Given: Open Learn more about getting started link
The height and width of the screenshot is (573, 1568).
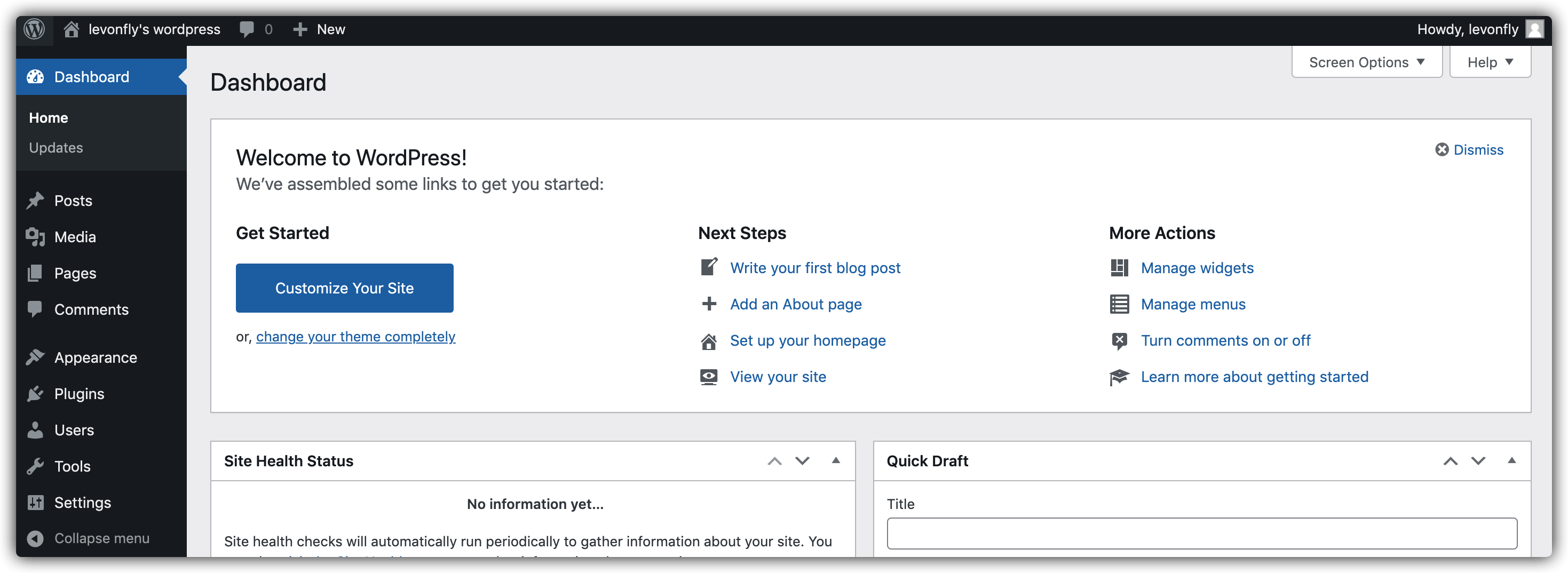Looking at the screenshot, I should pyautogui.click(x=1255, y=377).
